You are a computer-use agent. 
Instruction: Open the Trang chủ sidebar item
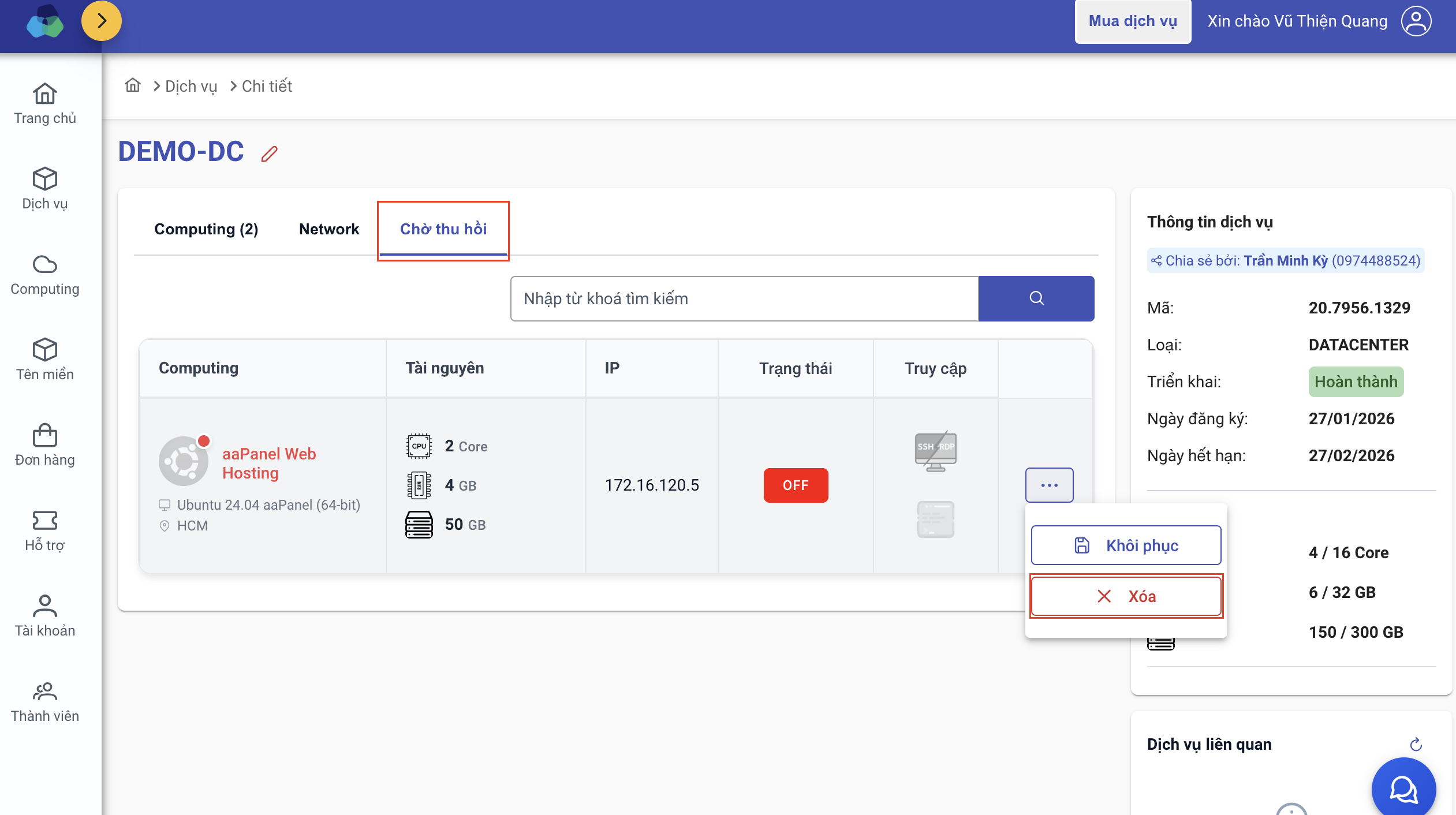click(x=45, y=104)
